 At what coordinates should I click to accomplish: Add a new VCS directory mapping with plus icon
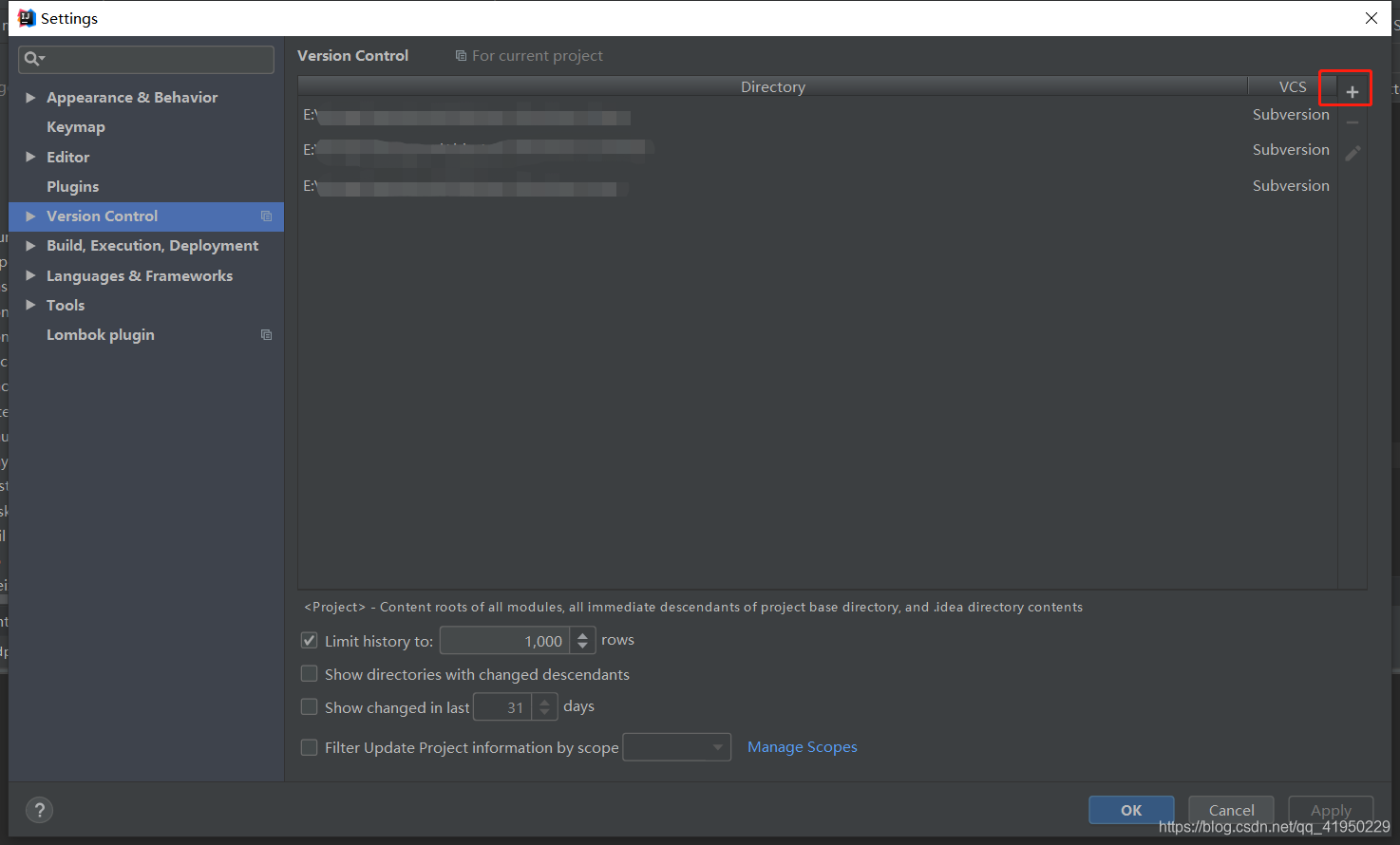[x=1353, y=92]
